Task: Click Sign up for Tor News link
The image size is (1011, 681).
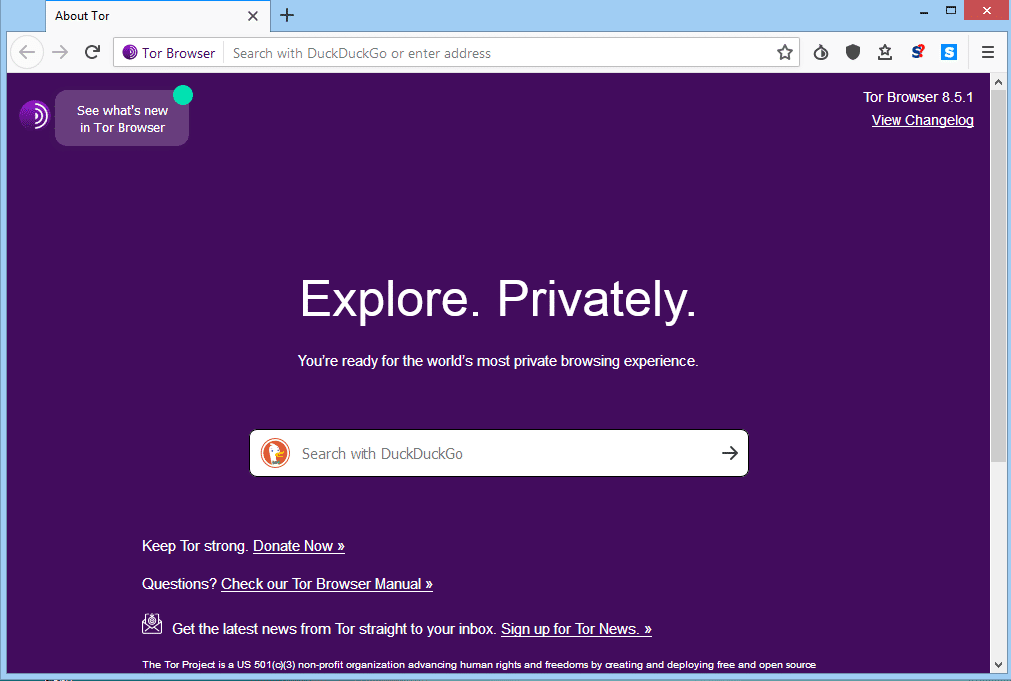Action: [x=576, y=629]
